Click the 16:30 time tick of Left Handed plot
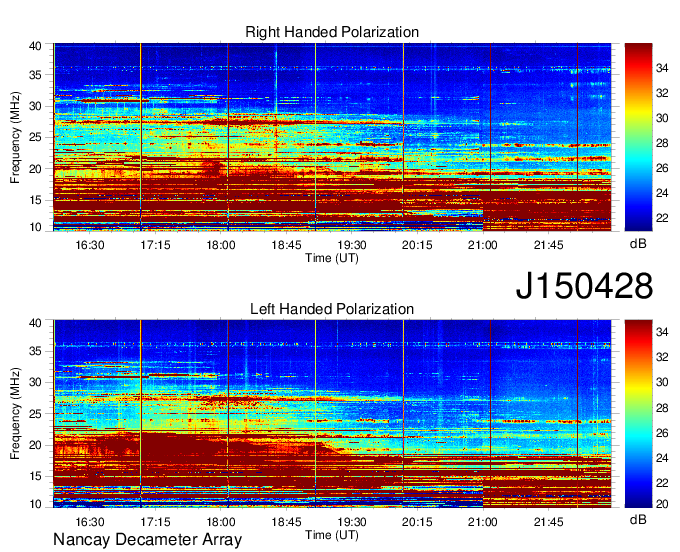This screenshot has height=552, width=680. coord(90,522)
